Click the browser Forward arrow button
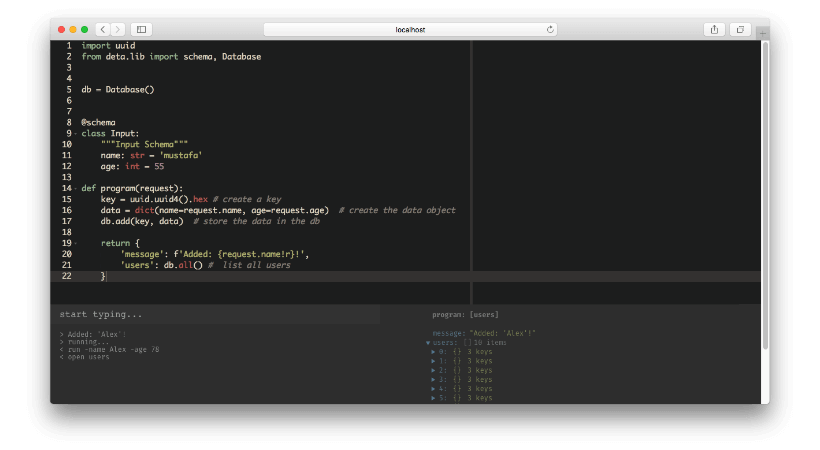The height and width of the screenshot is (450, 820). coord(118,30)
